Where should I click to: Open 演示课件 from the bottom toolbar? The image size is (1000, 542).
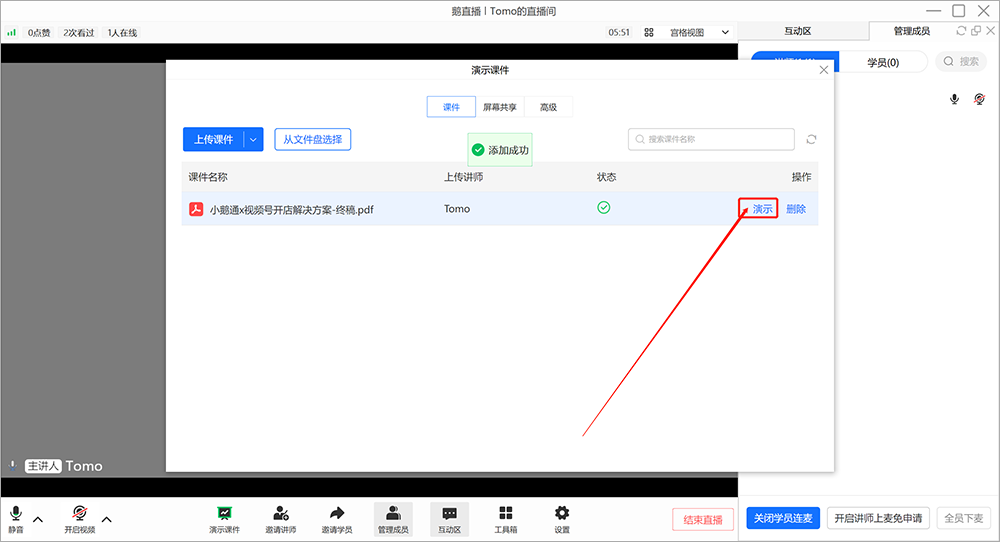[224, 519]
